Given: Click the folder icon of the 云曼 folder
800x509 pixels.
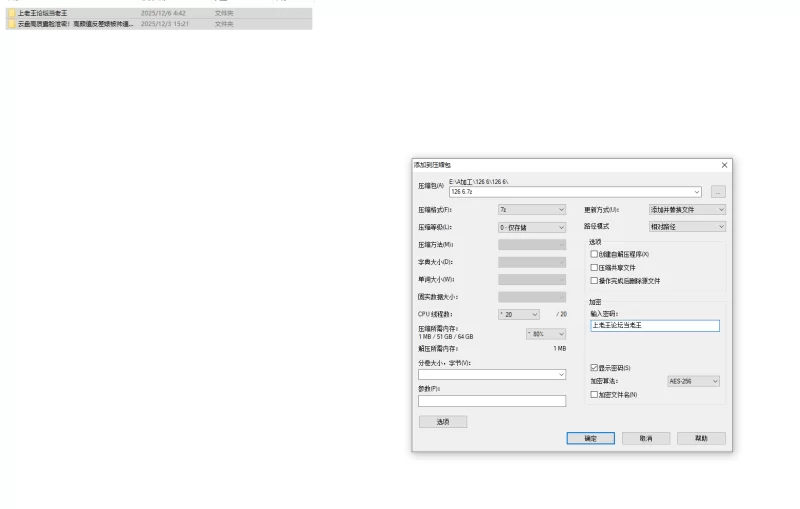Looking at the screenshot, I should tap(12, 23).
